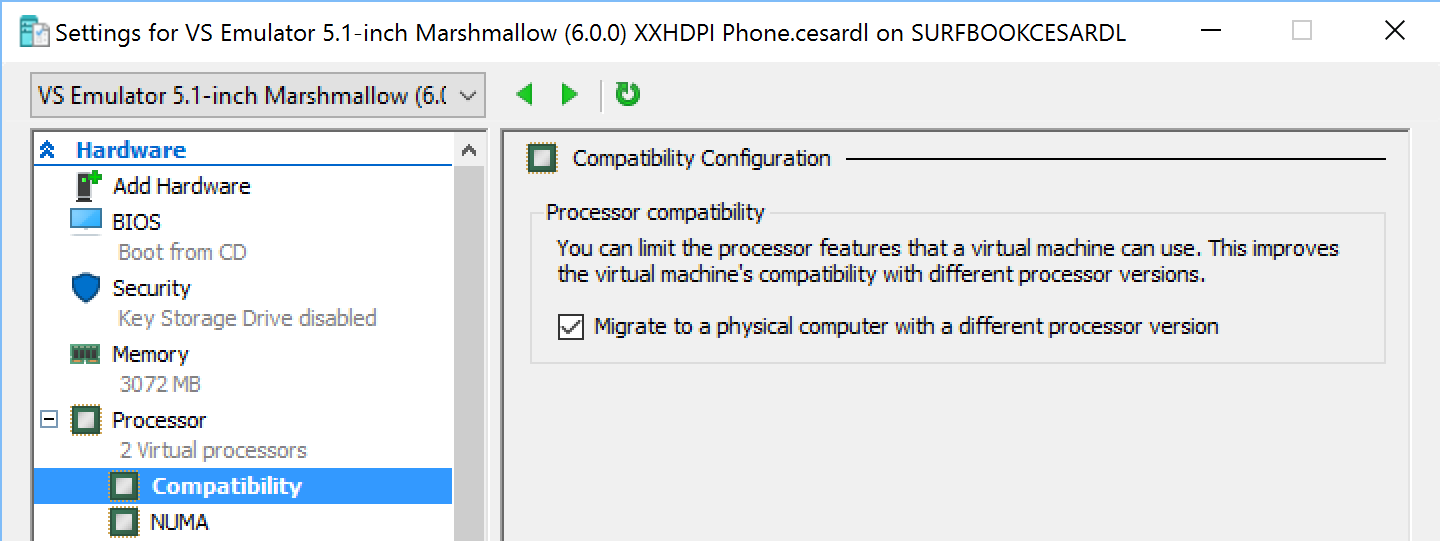This screenshot has height=541, width=1440.
Task: Select Add Hardware in the list
Action: tap(181, 186)
